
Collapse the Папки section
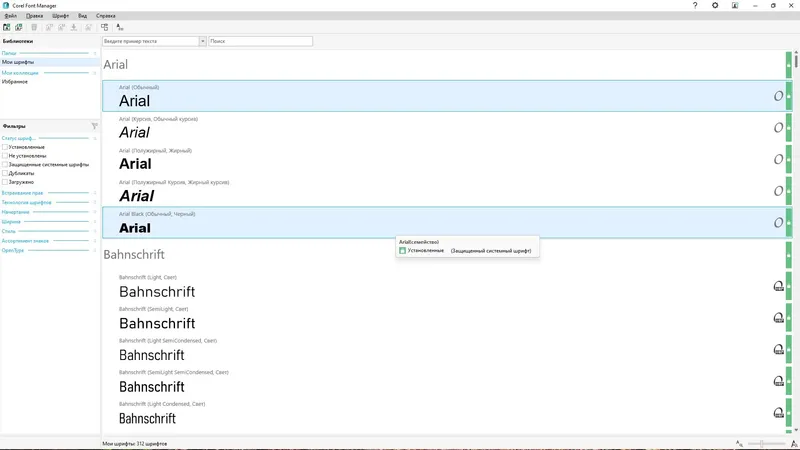tap(95, 53)
